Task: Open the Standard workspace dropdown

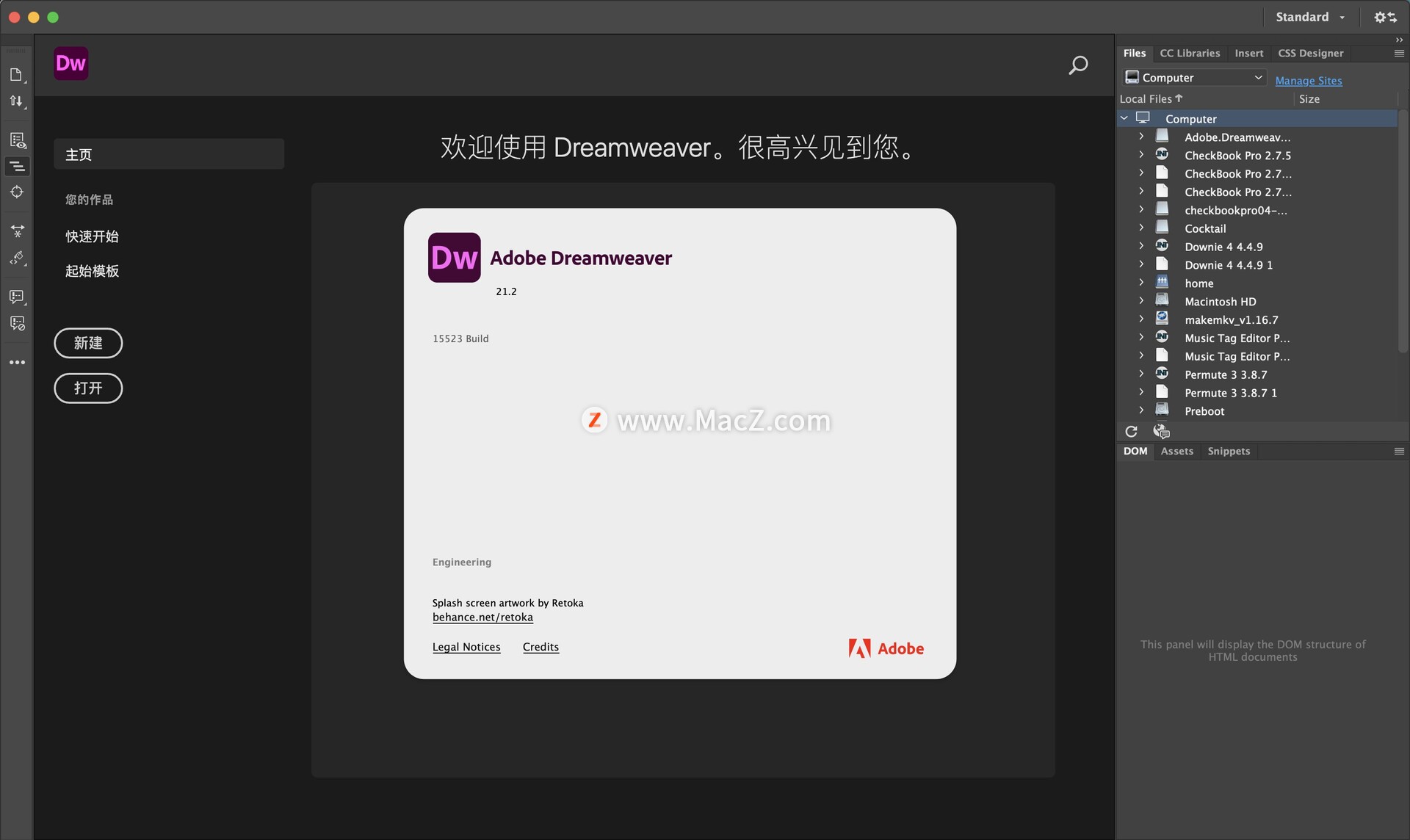Action: click(x=1310, y=17)
